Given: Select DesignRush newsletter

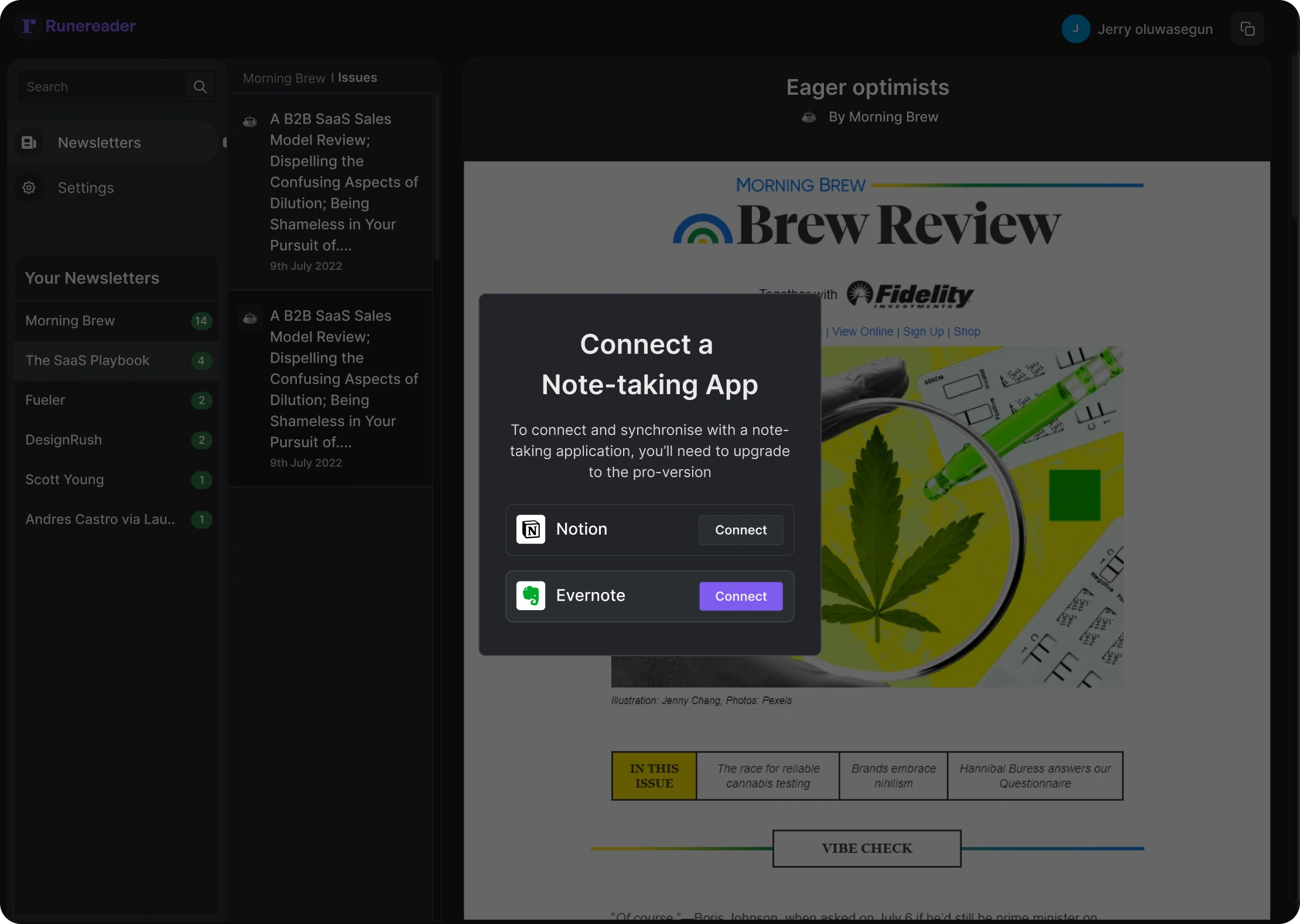Looking at the screenshot, I should (x=117, y=440).
